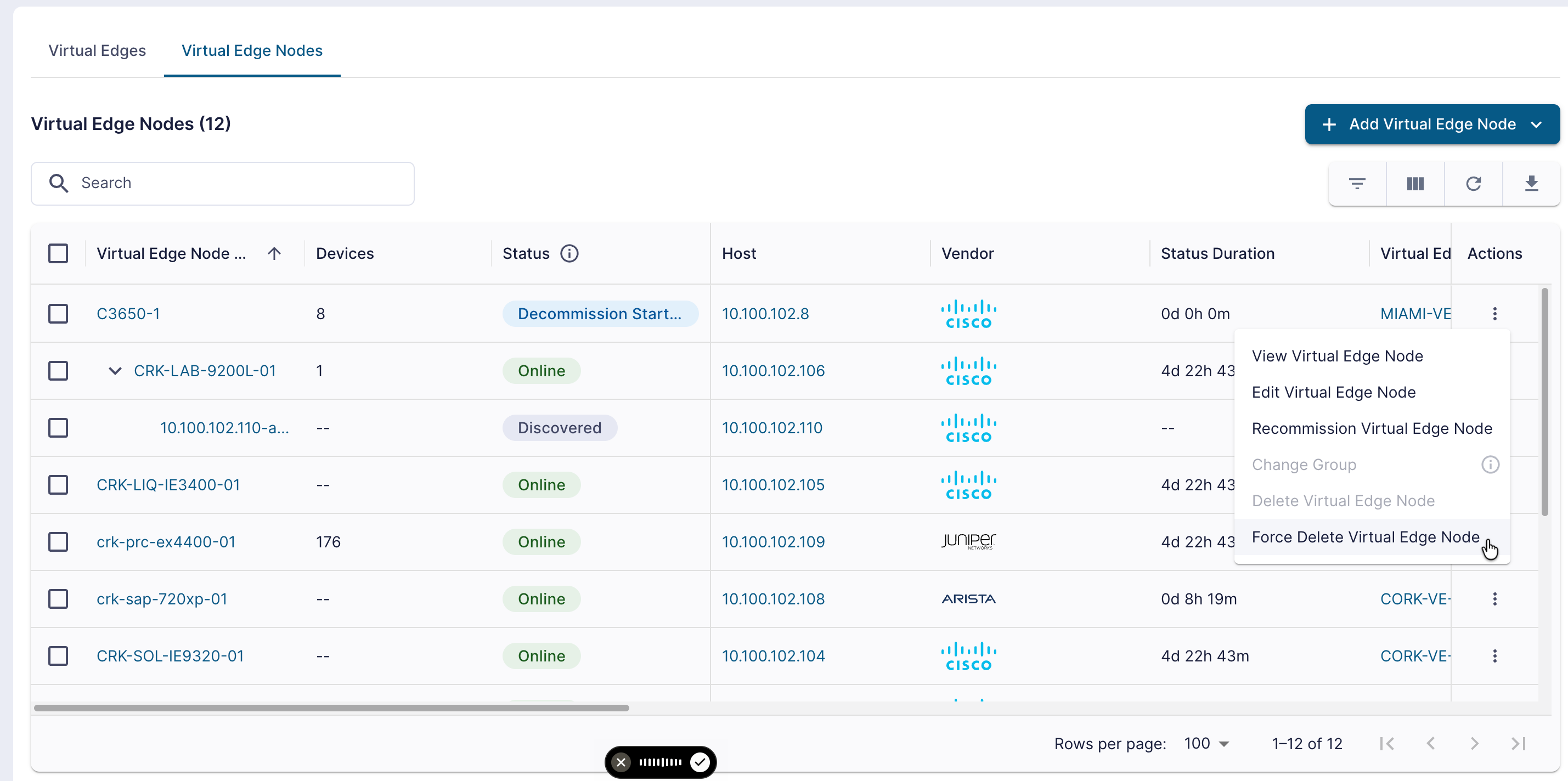Screen dimensions: 1568x781
Task: Open actions menu for crk-sap-720xp-01 row
Action: click(x=1494, y=599)
